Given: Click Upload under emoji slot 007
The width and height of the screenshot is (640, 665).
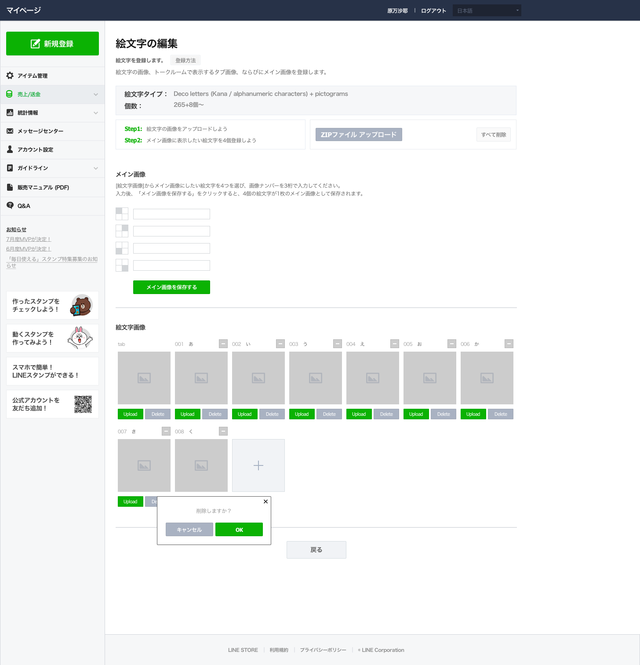Looking at the screenshot, I should [x=130, y=501].
